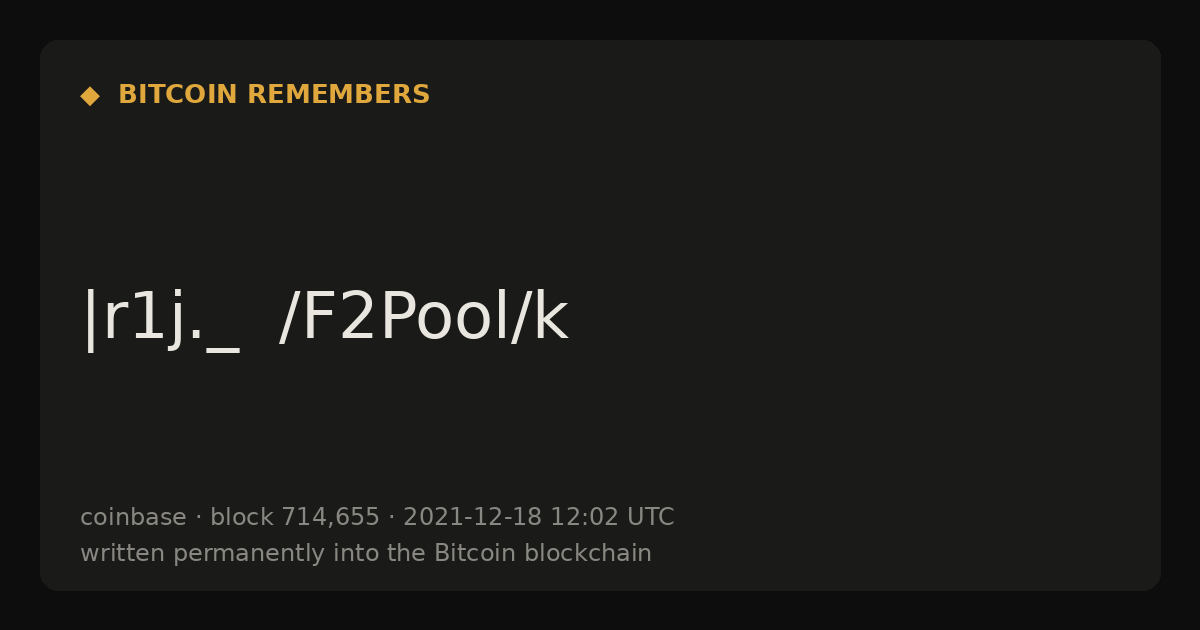Click the Bitcoin blockchain words in caption
This screenshot has height=630, width=1200.
click(543, 553)
